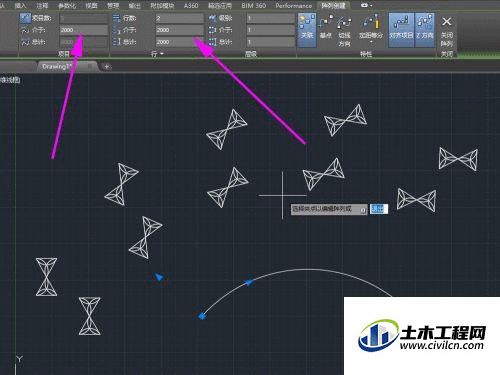Screen dimensions: 500x375
Task: Toggle the 对齐项目 align items button
Action: pos(401,30)
